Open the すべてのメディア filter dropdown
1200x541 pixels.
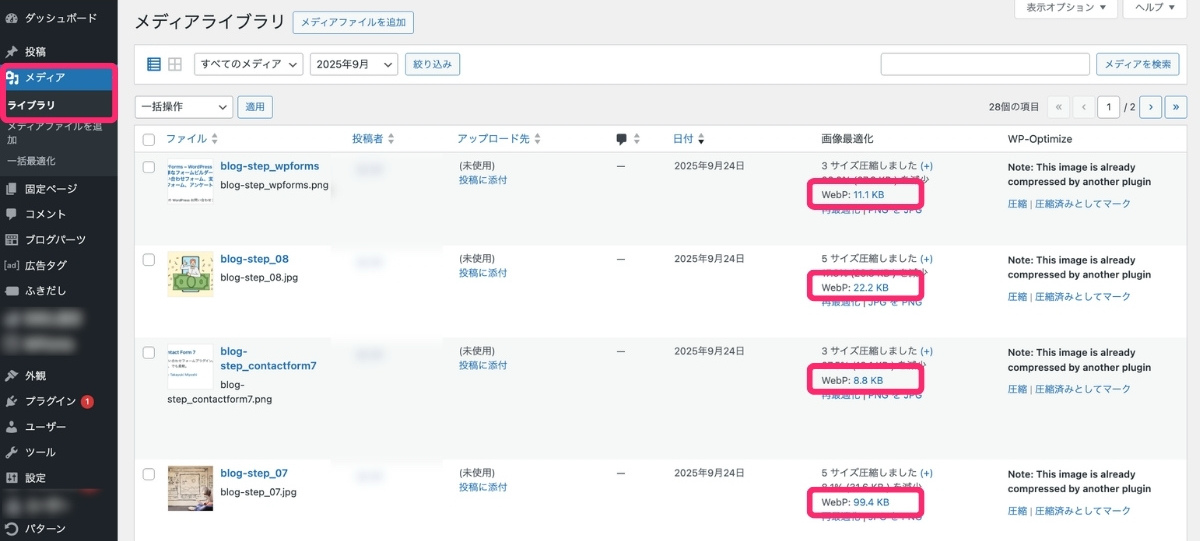click(249, 64)
